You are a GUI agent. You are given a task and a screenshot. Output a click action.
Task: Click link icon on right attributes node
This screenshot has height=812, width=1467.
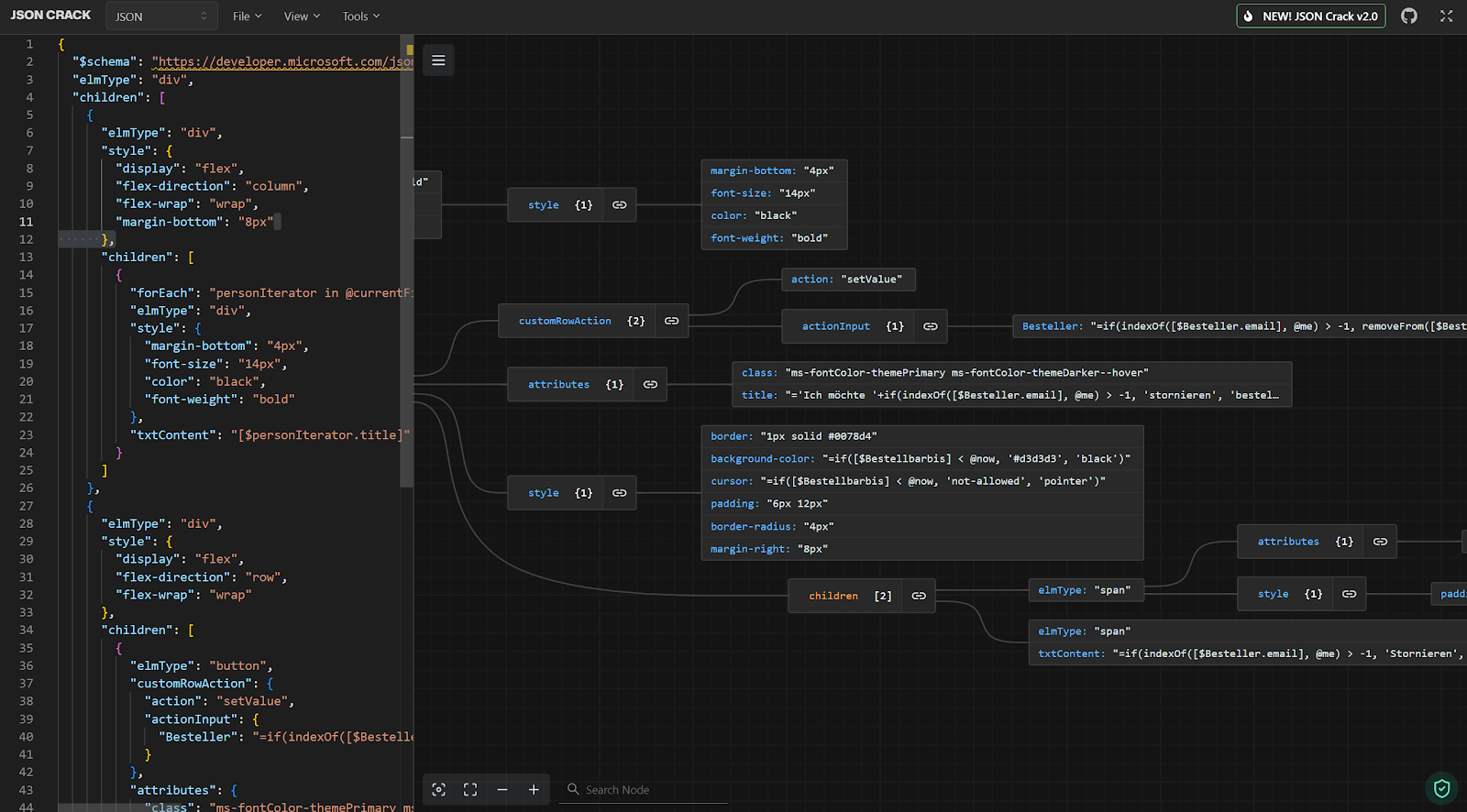1380,542
